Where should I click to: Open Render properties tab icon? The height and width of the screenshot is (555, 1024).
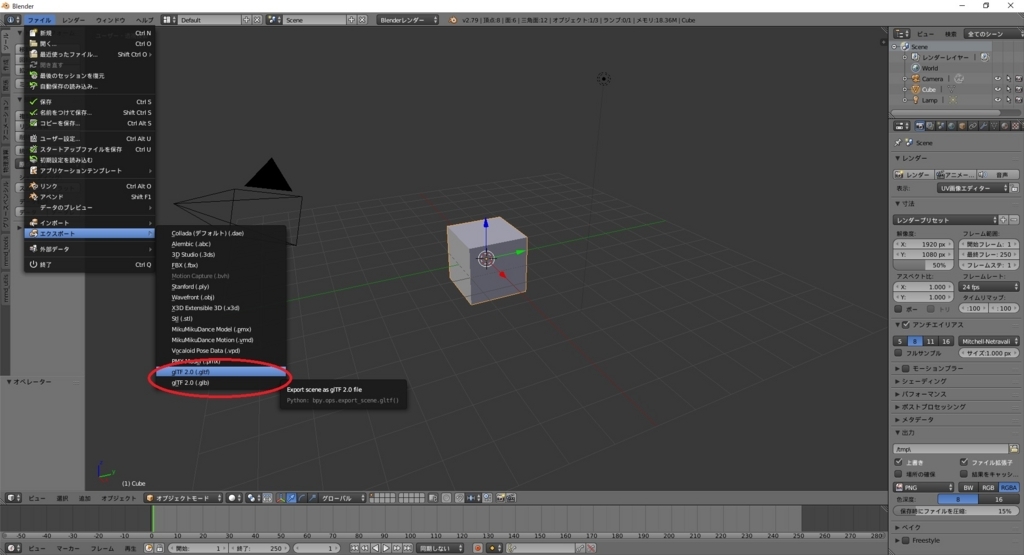pyautogui.click(x=920, y=126)
